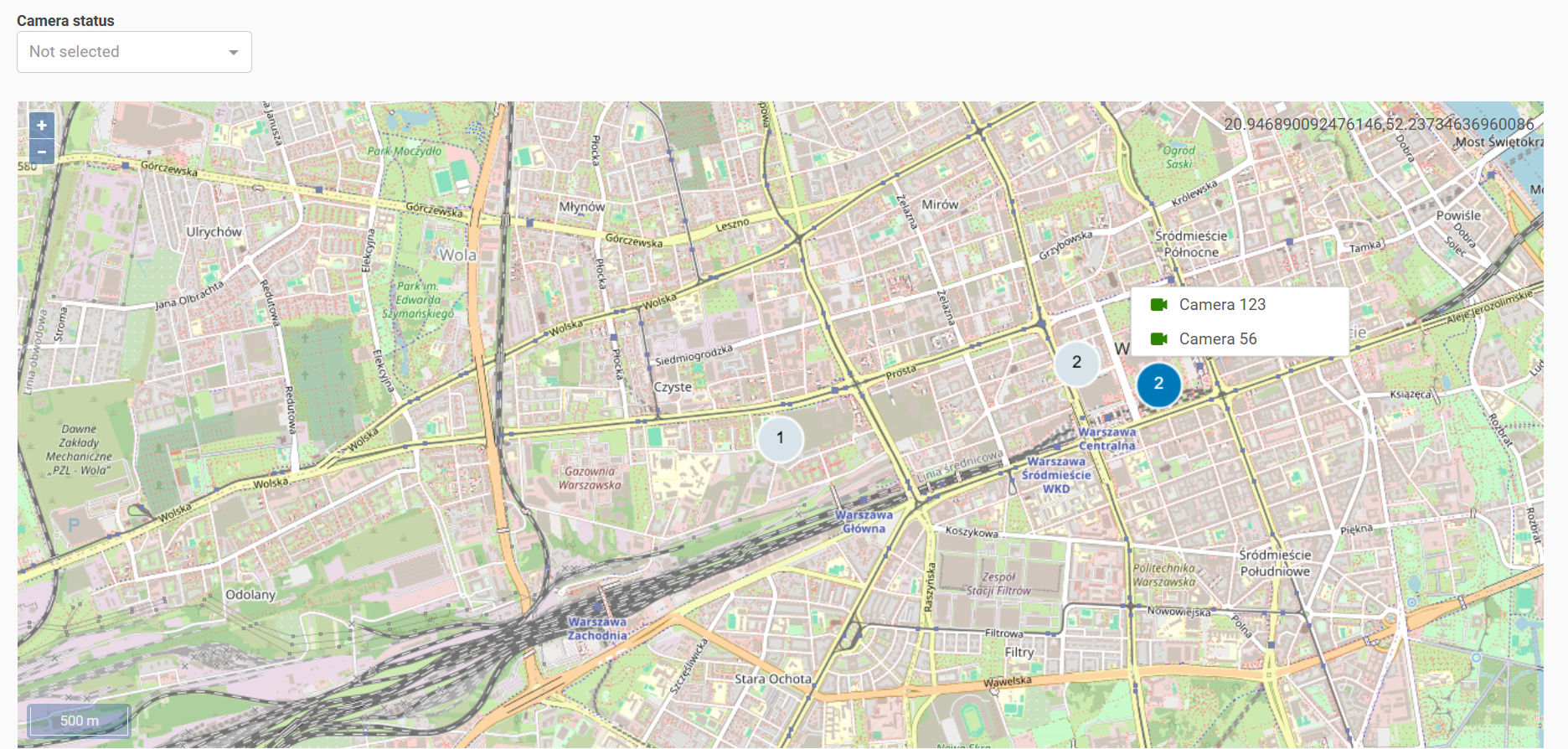Zoom in the map with plus button
This screenshot has width=1568, height=749.
[x=42, y=125]
